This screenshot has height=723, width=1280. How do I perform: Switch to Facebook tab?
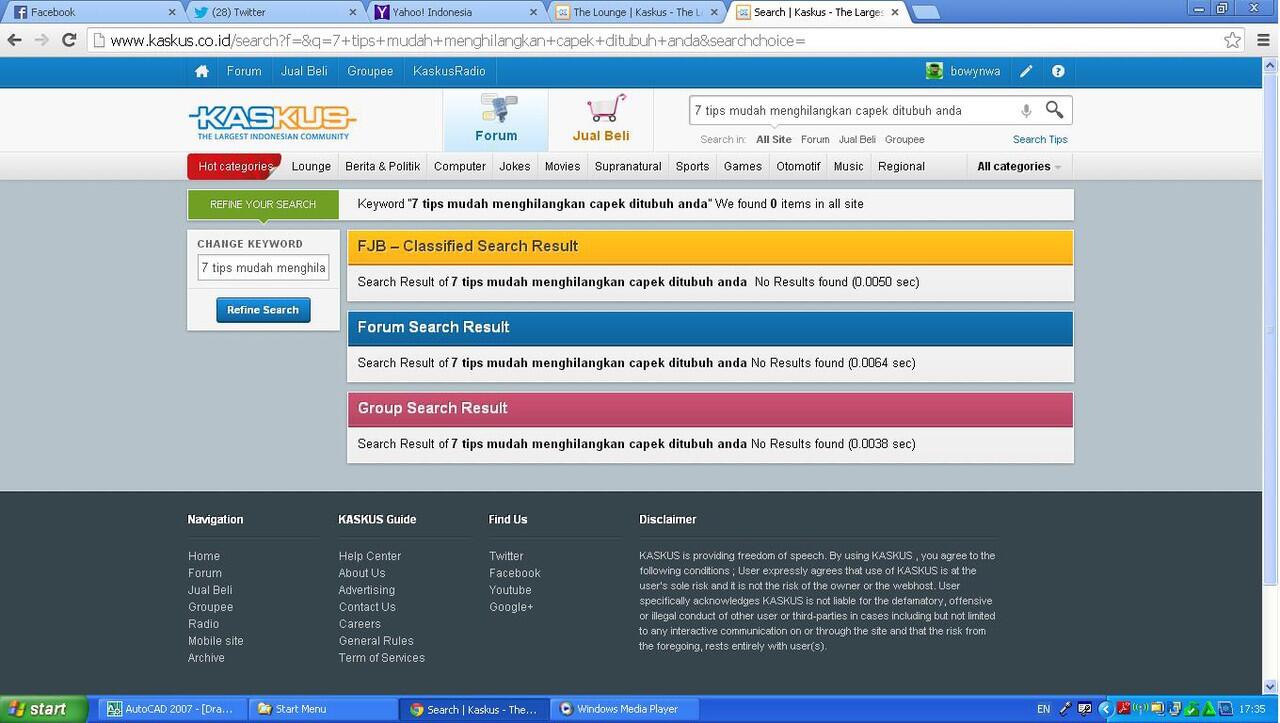(x=90, y=12)
